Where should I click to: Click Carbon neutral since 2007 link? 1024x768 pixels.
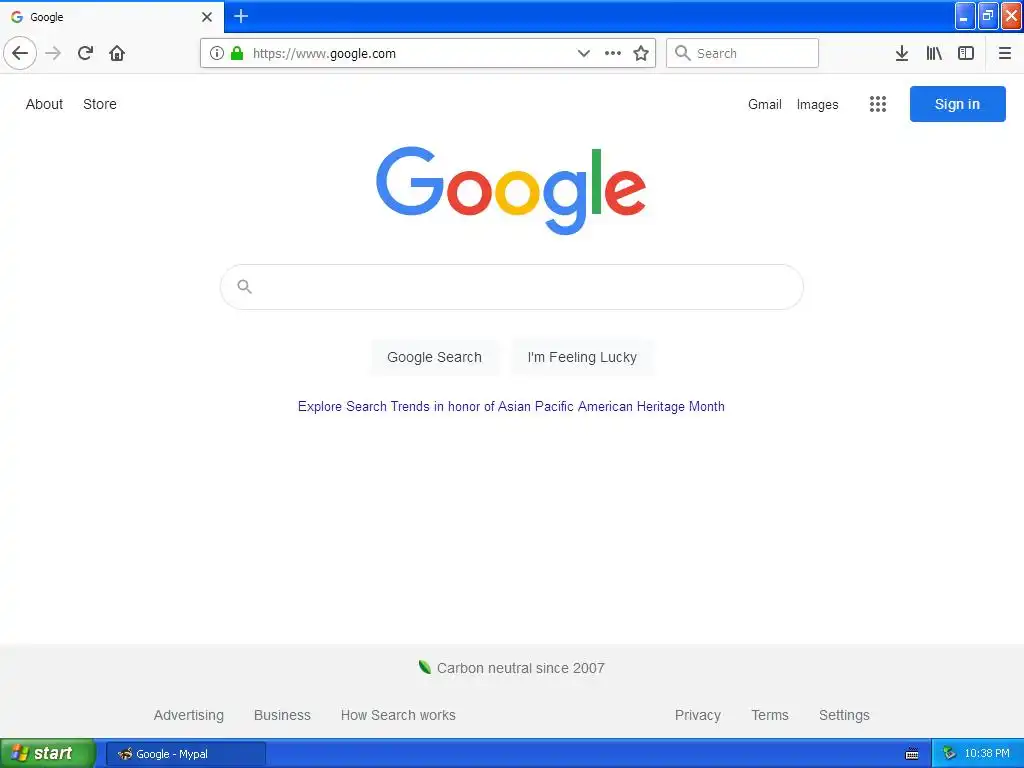pyautogui.click(x=512, y=668)
